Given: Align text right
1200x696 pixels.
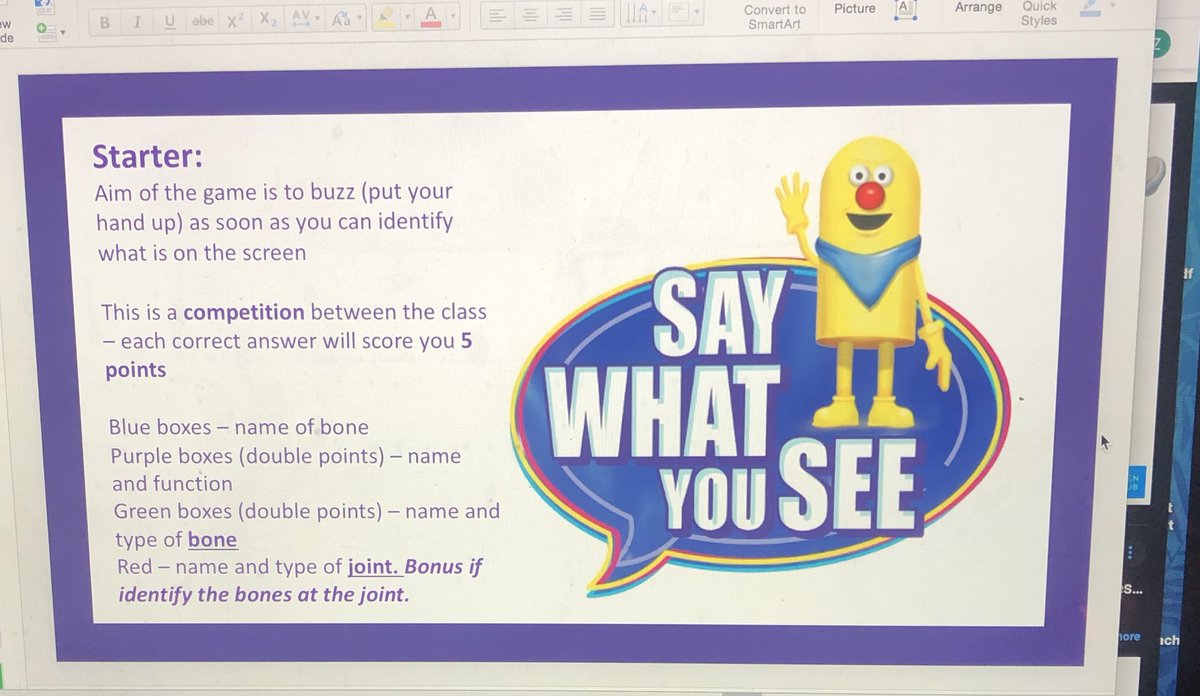Looking at the screenshot, I should click(x=564, y=15).
